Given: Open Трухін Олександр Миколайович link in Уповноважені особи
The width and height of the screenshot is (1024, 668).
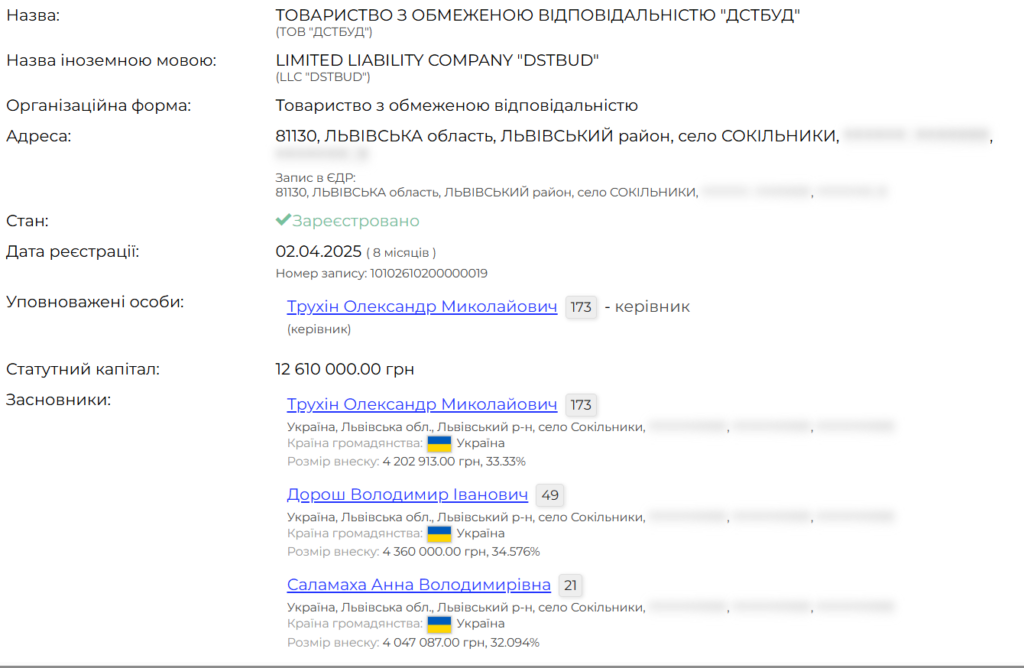Looking at the screenshot, I should (x=421, y=307).
